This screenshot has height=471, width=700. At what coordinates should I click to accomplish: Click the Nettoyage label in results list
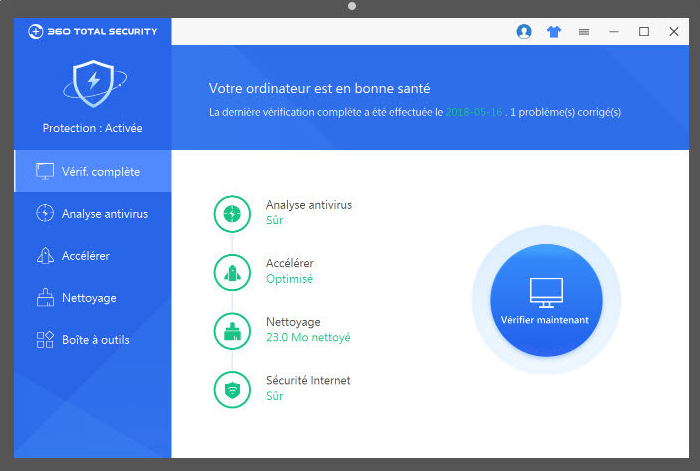(x=293, y=322)
